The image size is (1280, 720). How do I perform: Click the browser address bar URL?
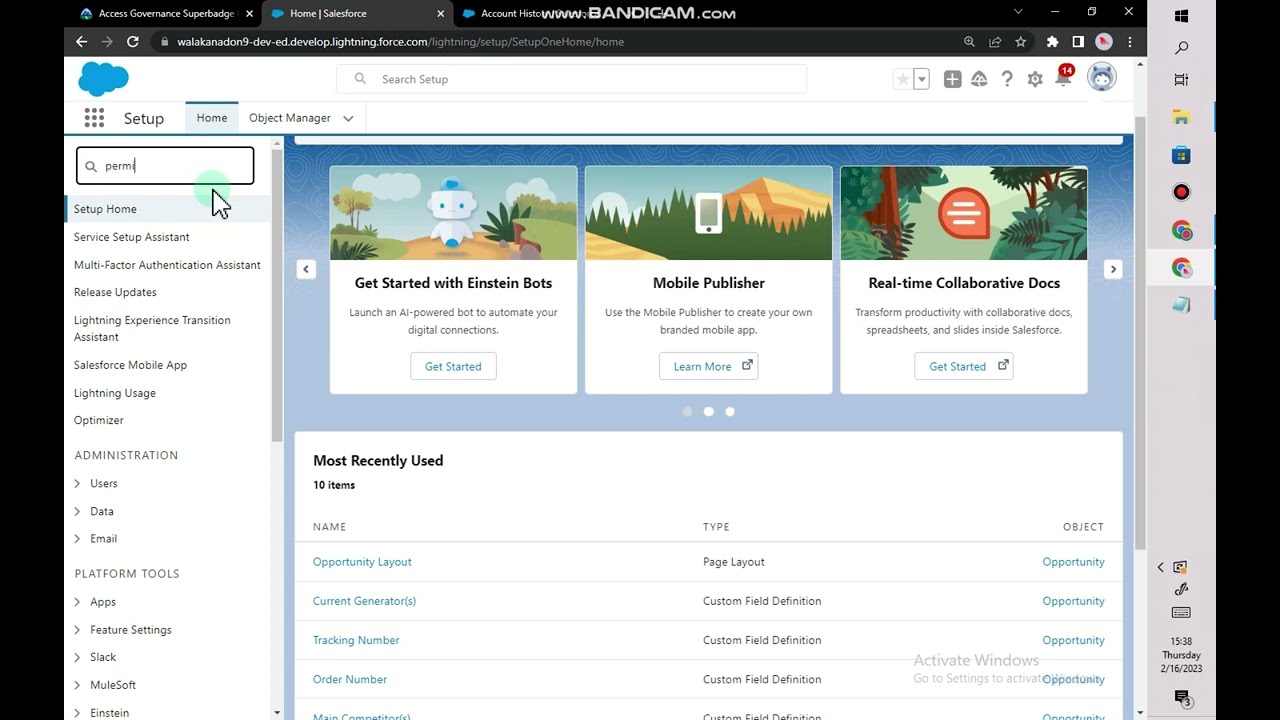[x=400, y=42]
